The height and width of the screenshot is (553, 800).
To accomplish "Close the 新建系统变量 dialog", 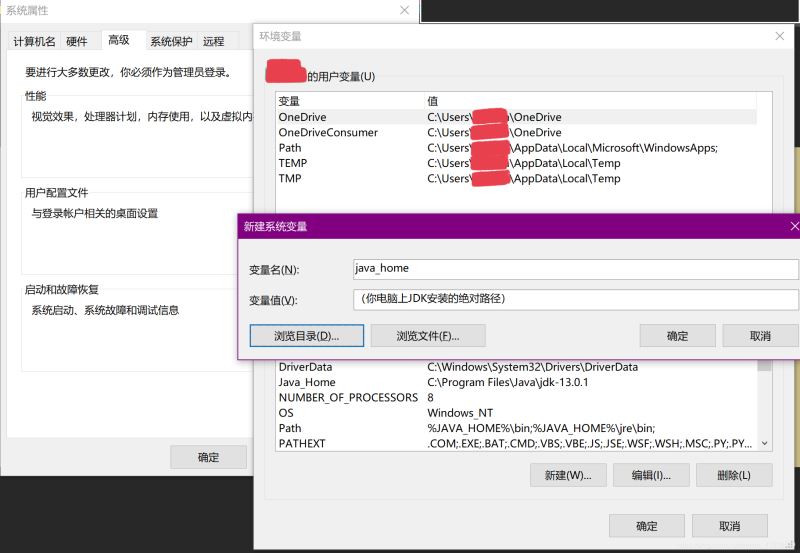I will 794,226.
